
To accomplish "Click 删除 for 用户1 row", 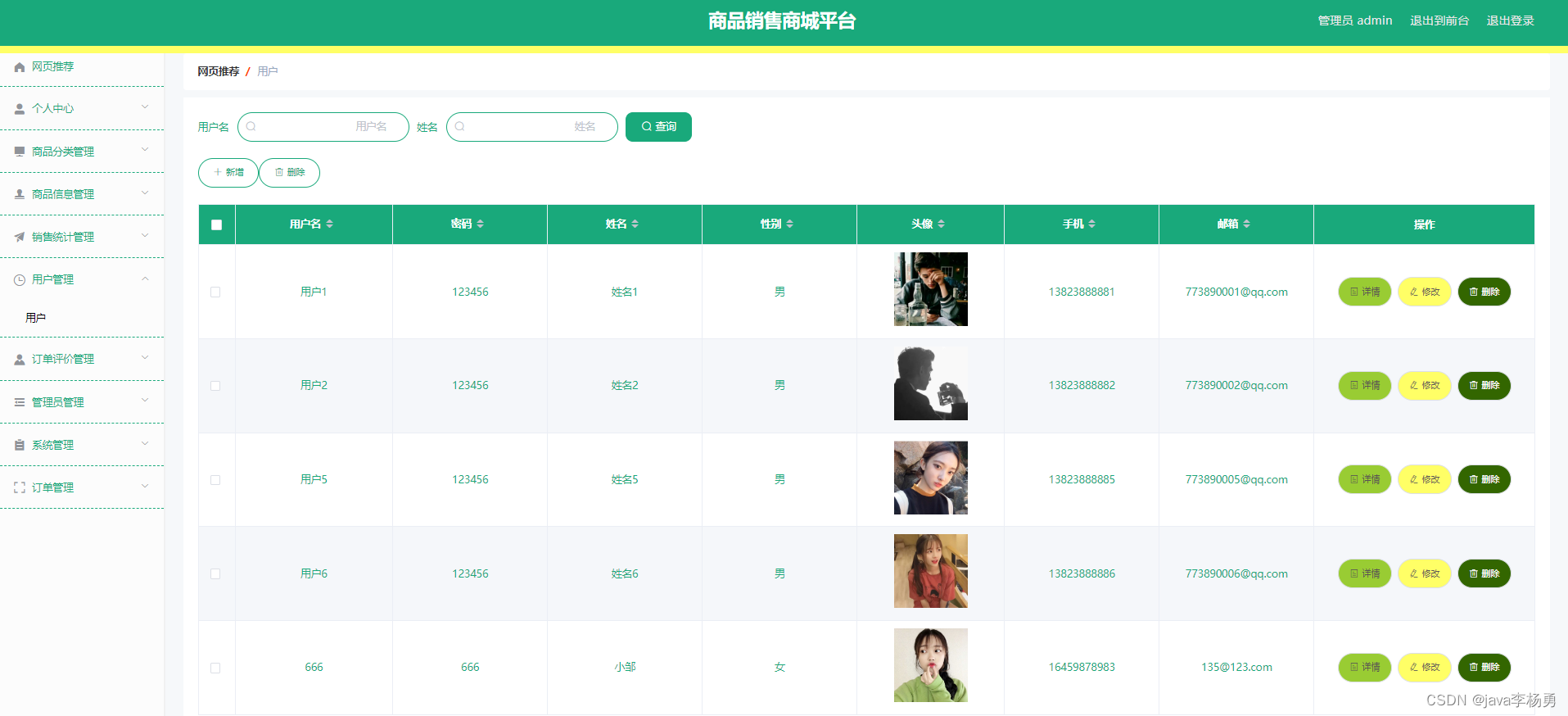I will [1484, 292].
